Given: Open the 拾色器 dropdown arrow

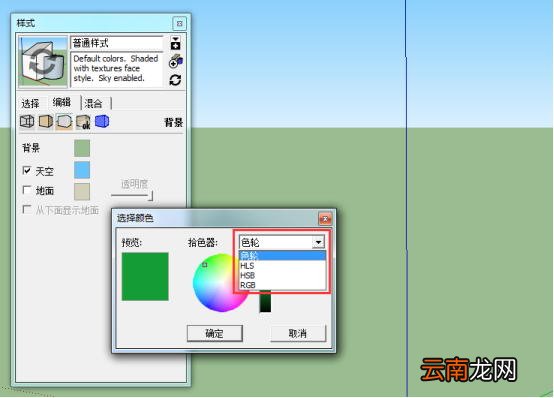Looking at the screenshot, I should 318,242.
